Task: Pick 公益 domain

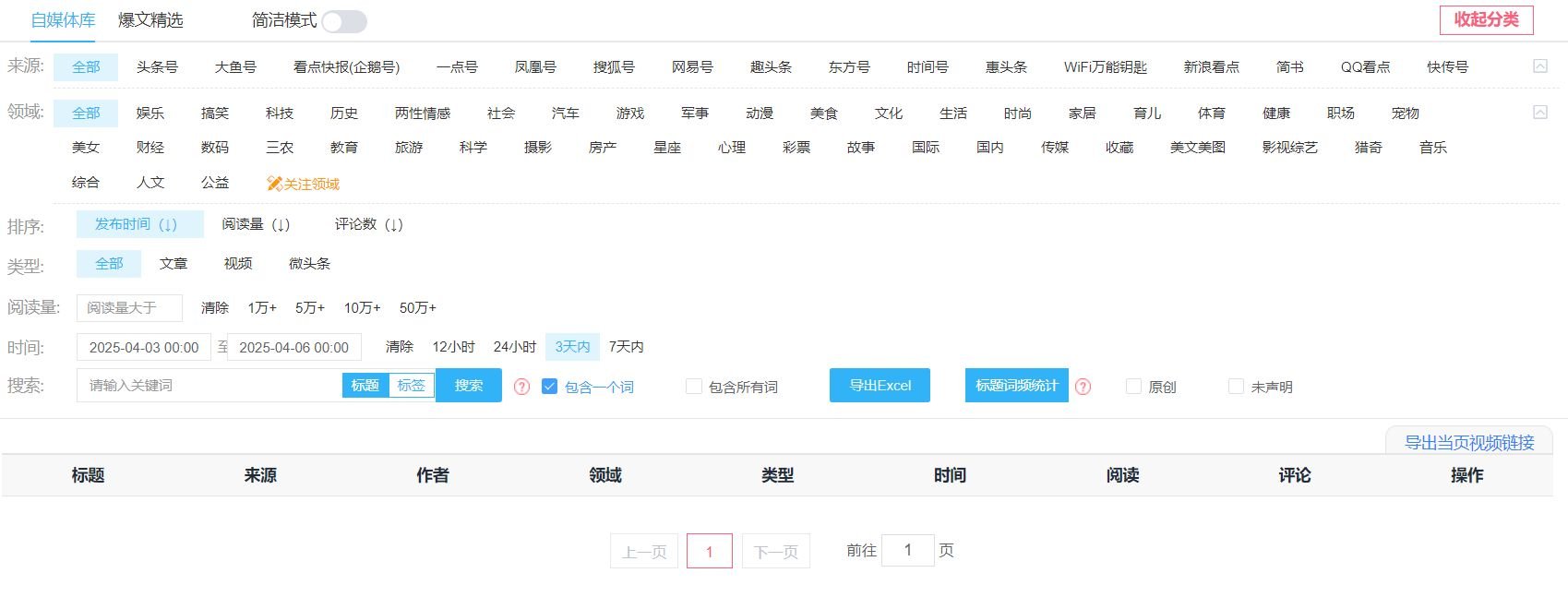Action: tap(214, 182)
